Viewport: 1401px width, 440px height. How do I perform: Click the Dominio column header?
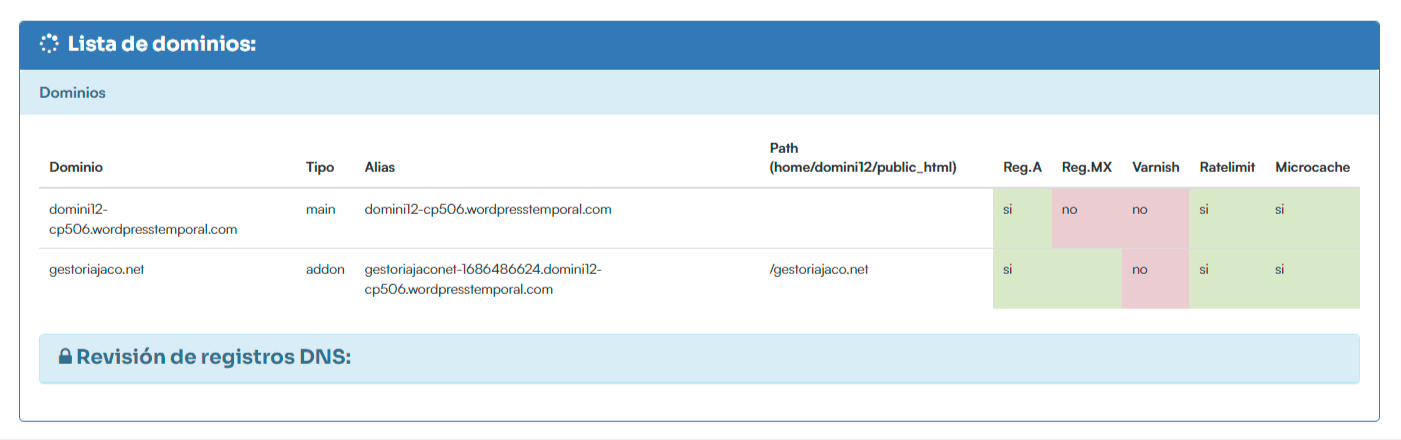point(76,167)
